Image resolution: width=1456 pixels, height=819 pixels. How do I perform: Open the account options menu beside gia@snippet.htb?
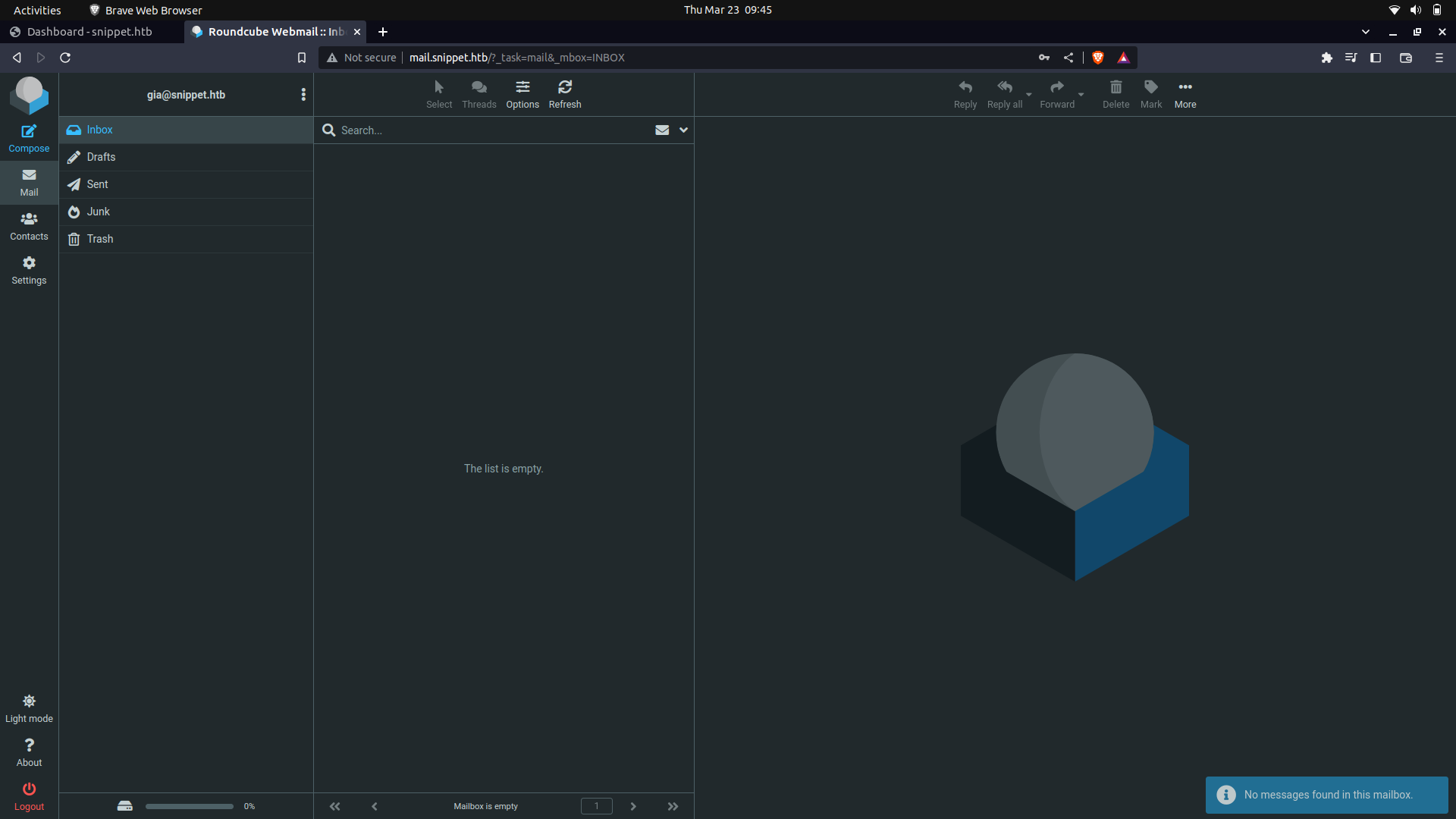(303, 94)
